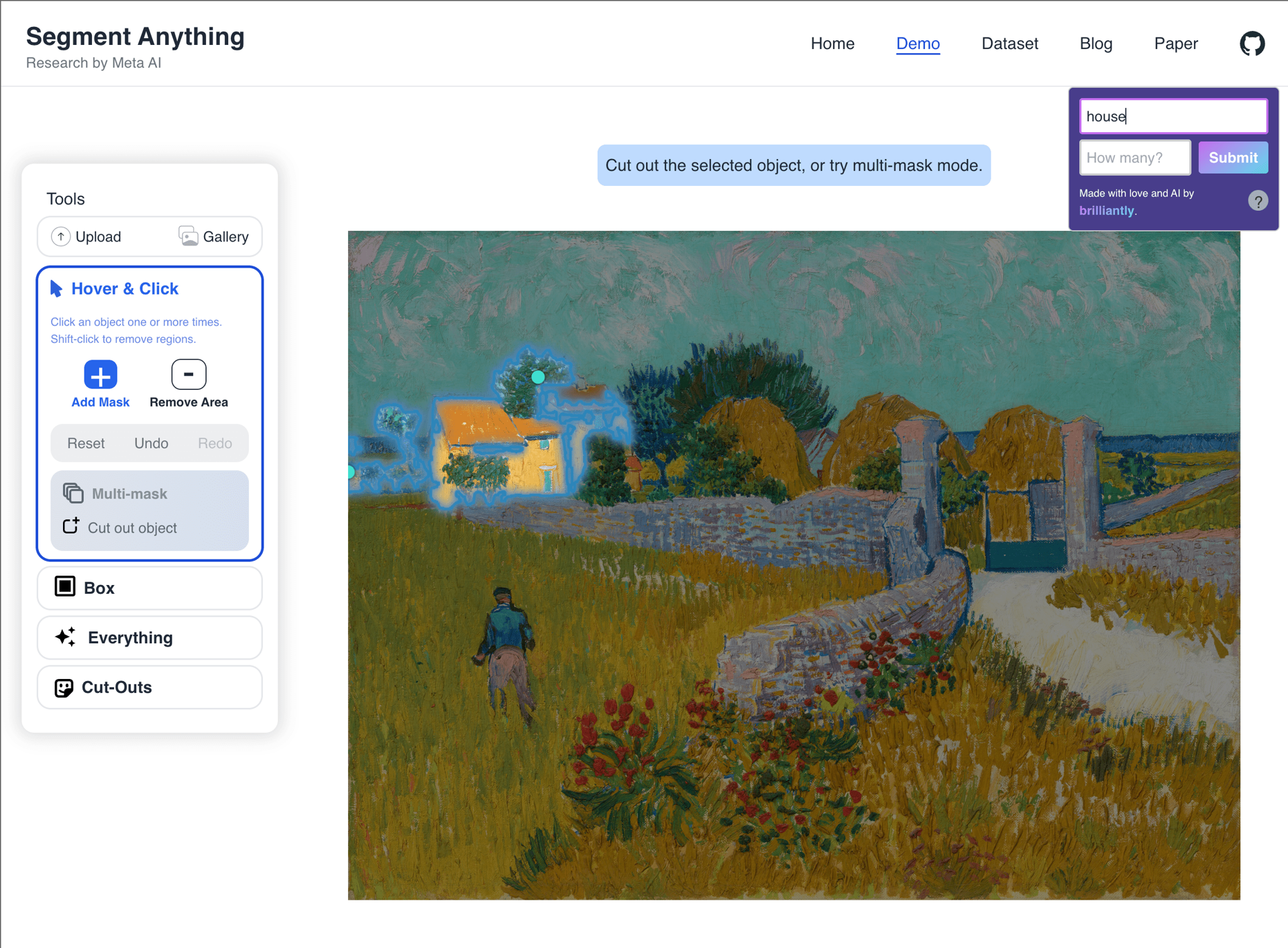Click the question mark help icon
The width and height of the screenshot is (1288, 948).
(x=1258, y=201)
